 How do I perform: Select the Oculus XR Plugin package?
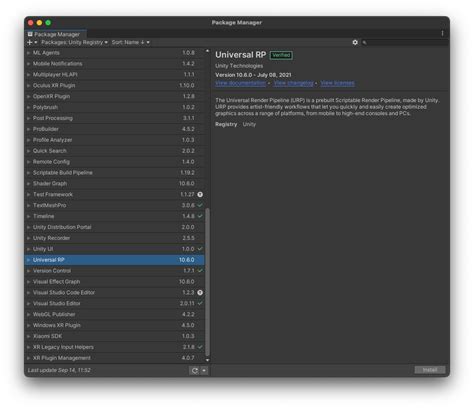tap(115, 85)
